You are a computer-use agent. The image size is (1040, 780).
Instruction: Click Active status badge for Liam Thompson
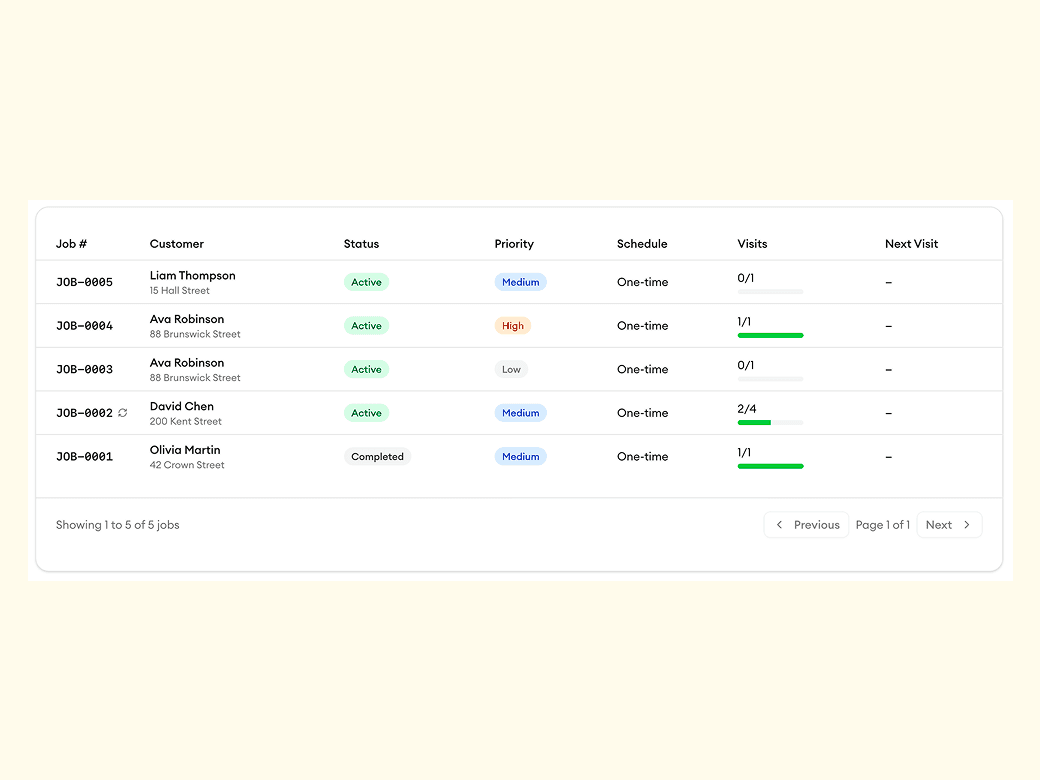point(366,282)
